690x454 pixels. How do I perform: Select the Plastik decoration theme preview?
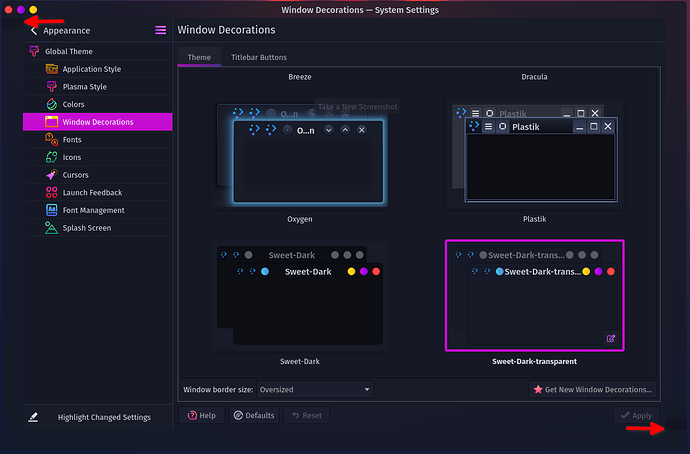coord(534,154)
